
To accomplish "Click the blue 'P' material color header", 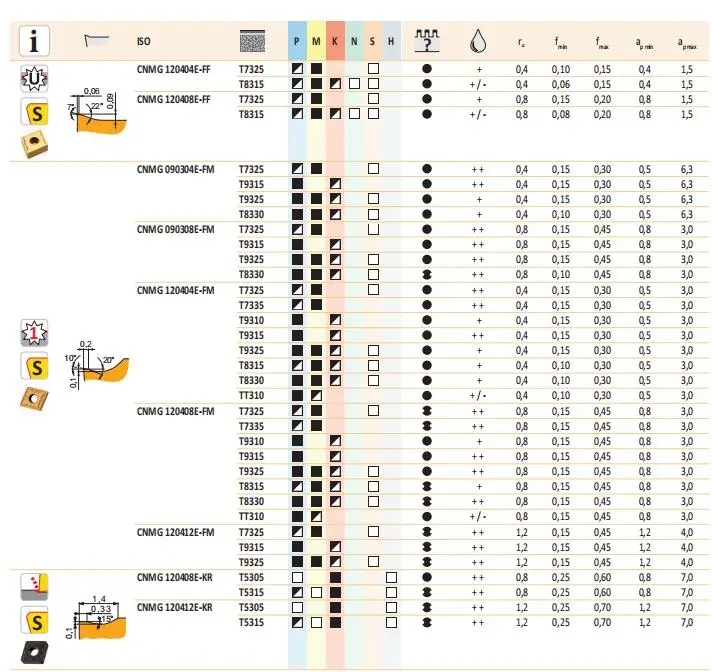I will click(297, 41).
